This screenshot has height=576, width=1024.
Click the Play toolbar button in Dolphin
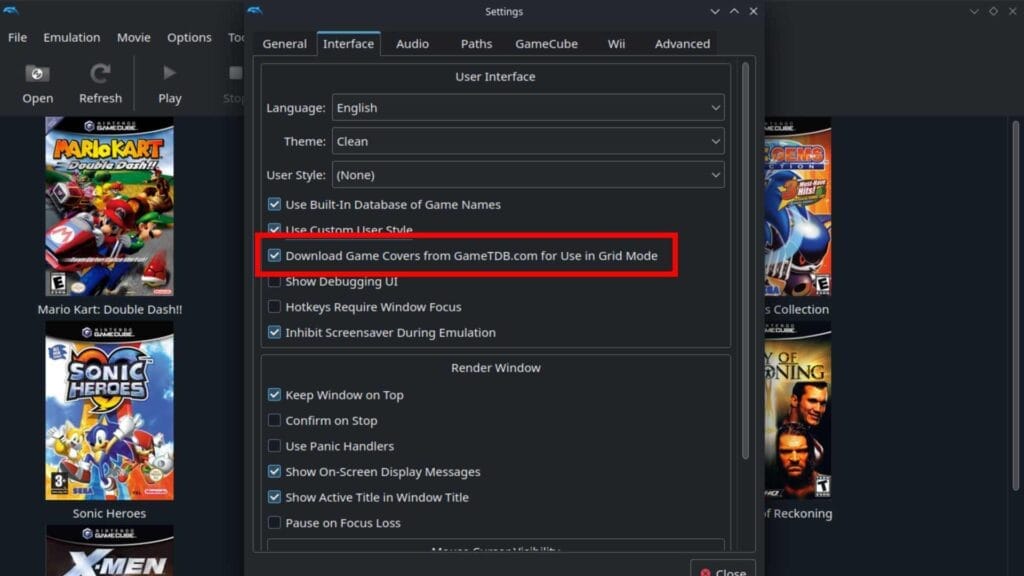(169, 84)
